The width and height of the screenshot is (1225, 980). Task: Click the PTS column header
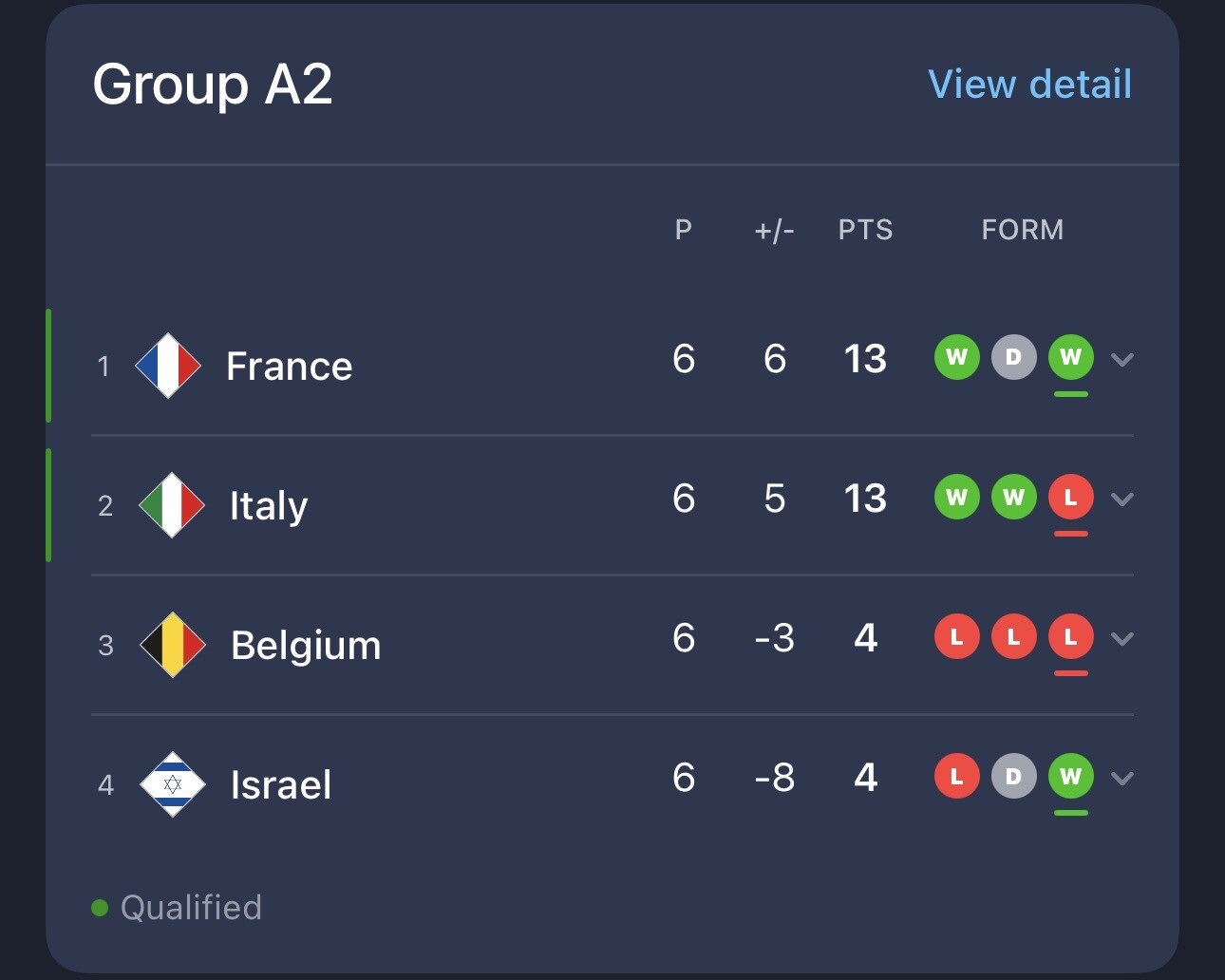[x=865, y=230]
